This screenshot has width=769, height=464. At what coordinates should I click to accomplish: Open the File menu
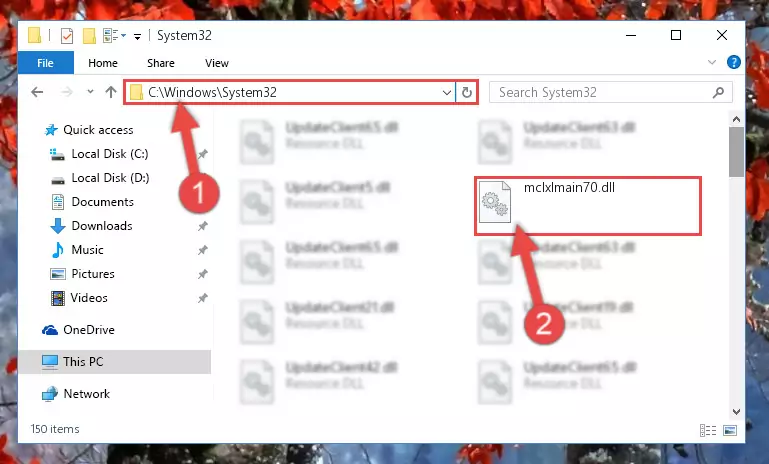[x=46, y=63]
